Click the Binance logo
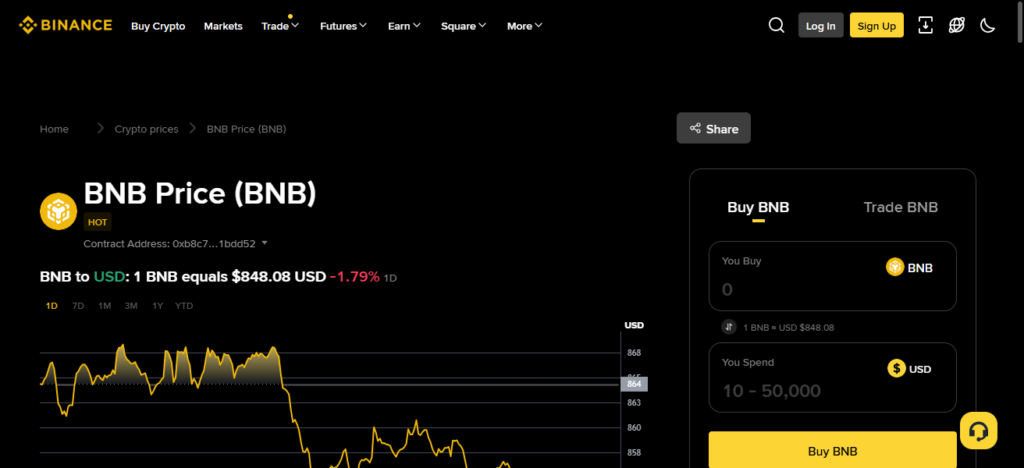This screenshot has height=468, width=1024. 65,25
